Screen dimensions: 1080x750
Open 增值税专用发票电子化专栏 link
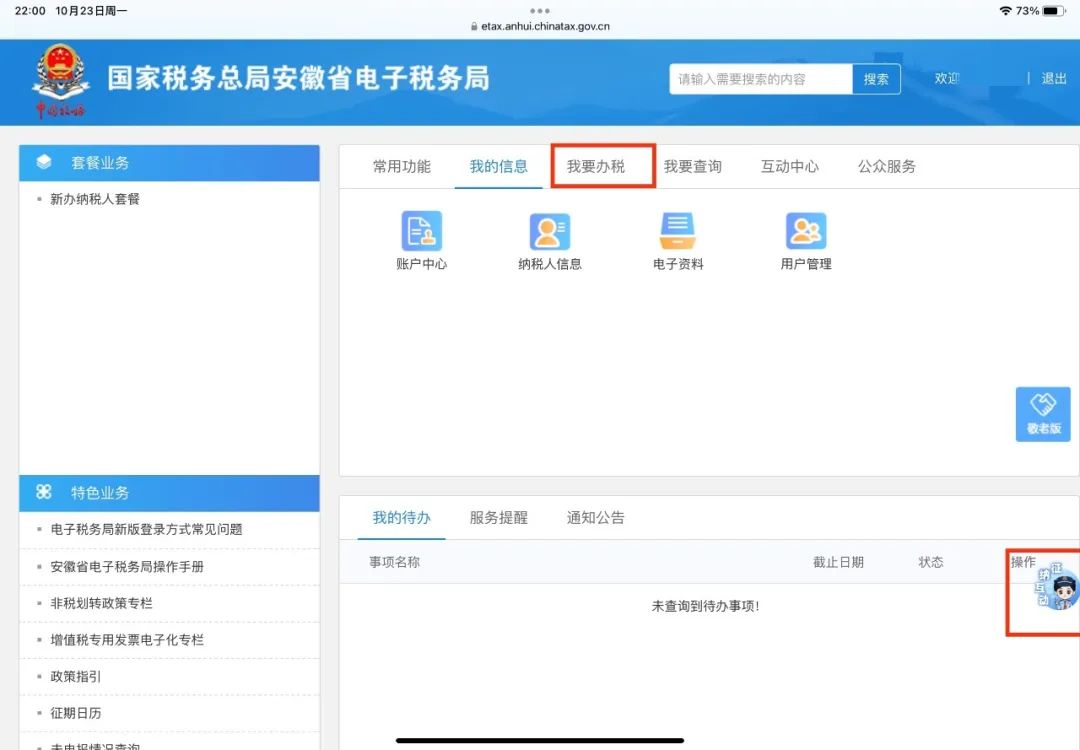pos(127,640)
